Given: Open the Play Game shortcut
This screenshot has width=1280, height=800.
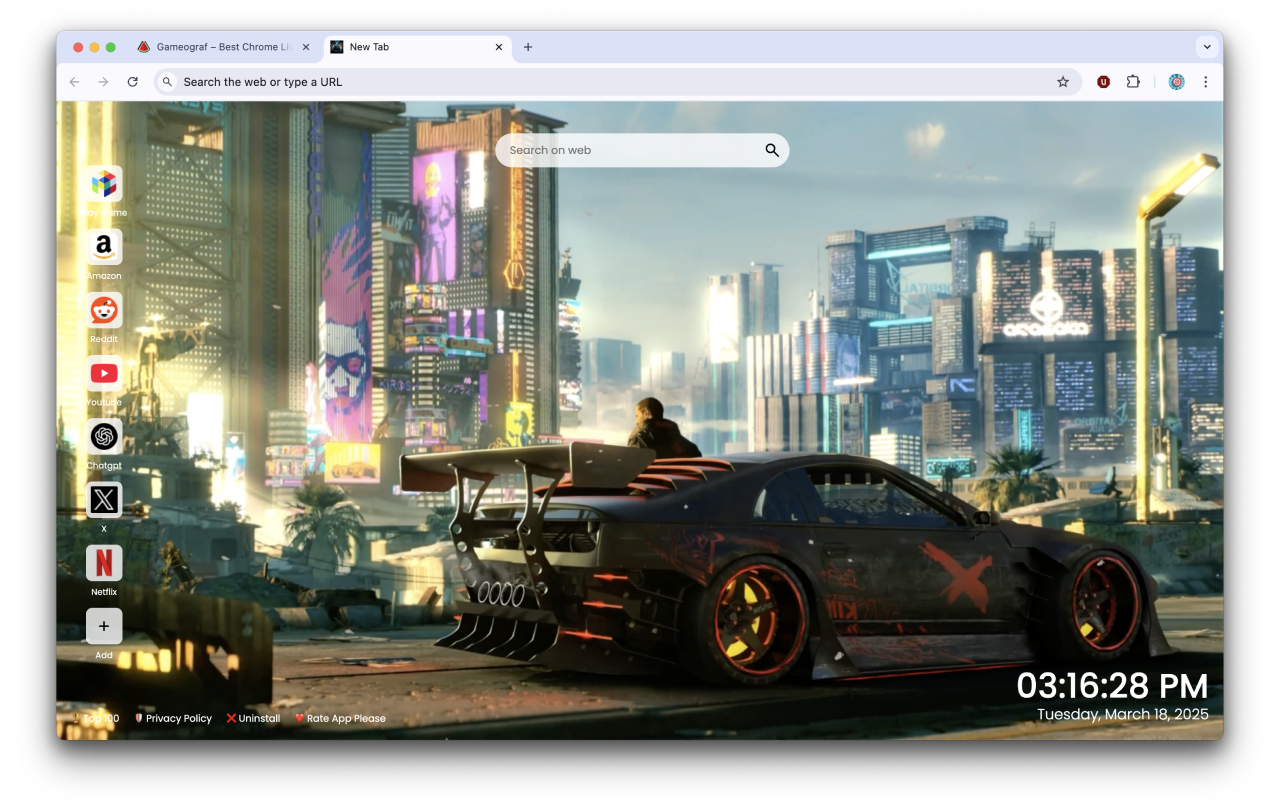Looking at the screenshot, I should pos(104,184).
